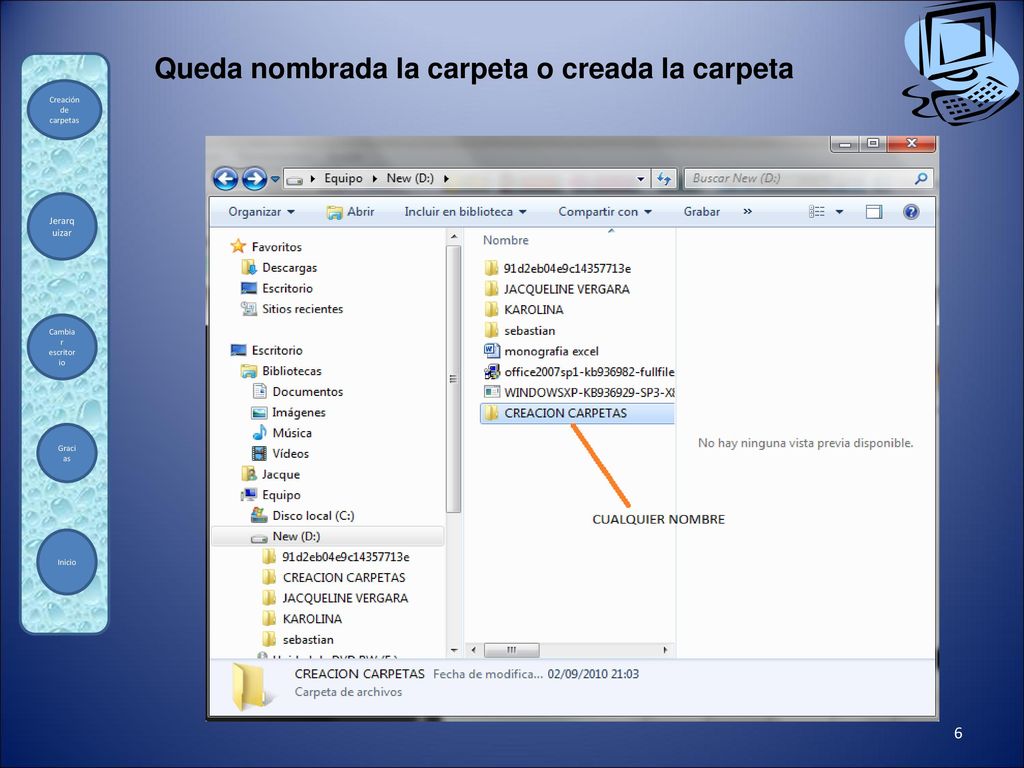
Task: Click file list horizontal scrollbar thumb
Action: (511, 650)
